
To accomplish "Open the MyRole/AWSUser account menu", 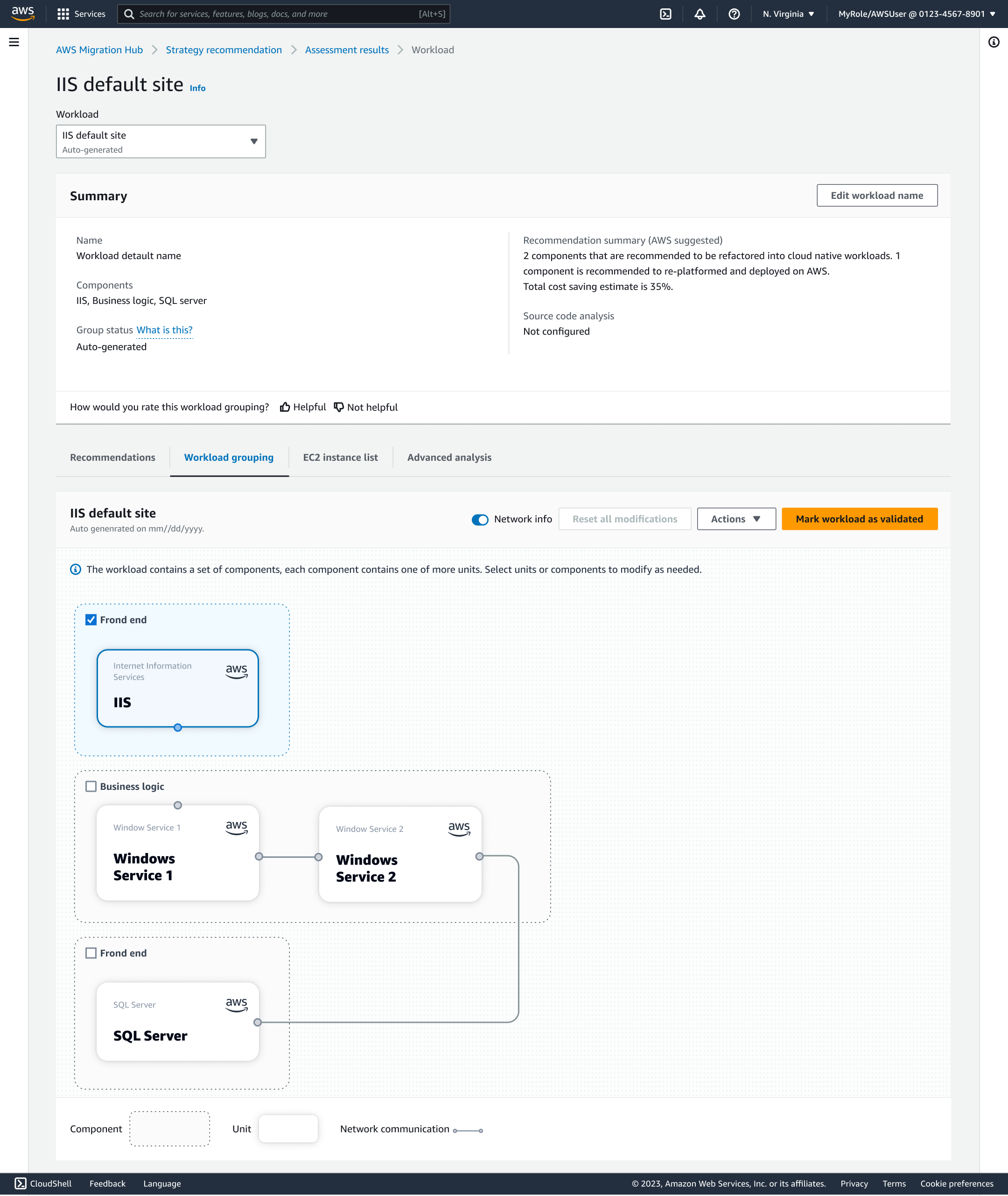I will [x=917, y=14].
